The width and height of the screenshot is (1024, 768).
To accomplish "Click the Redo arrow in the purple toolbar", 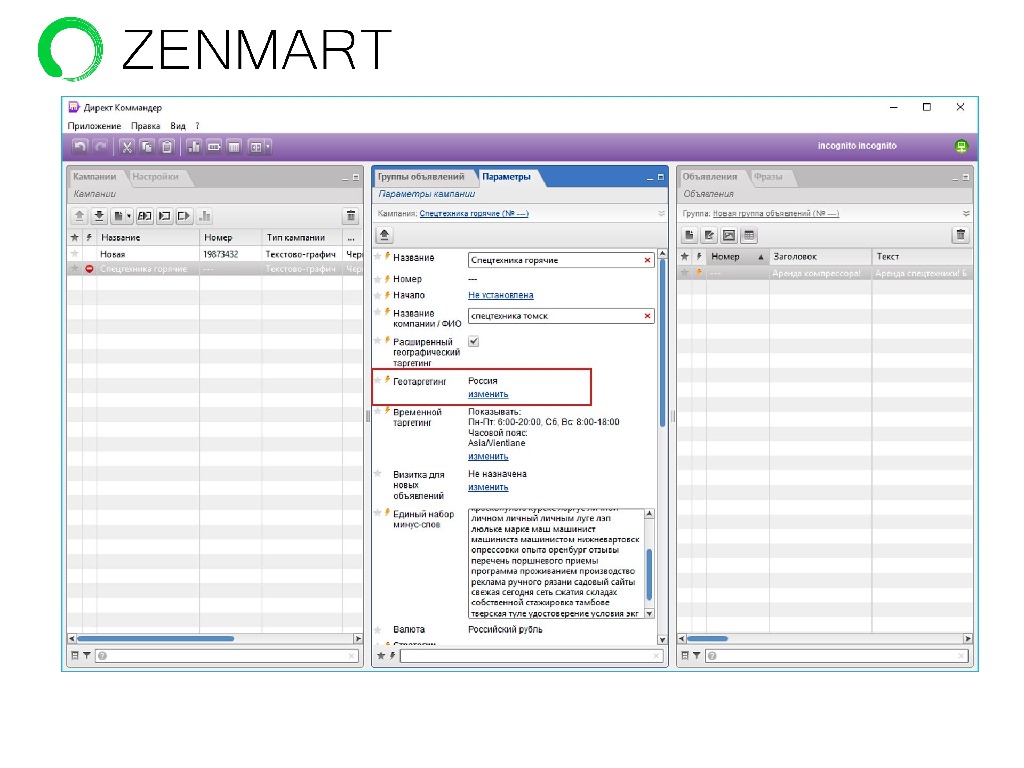I will 101,147.
